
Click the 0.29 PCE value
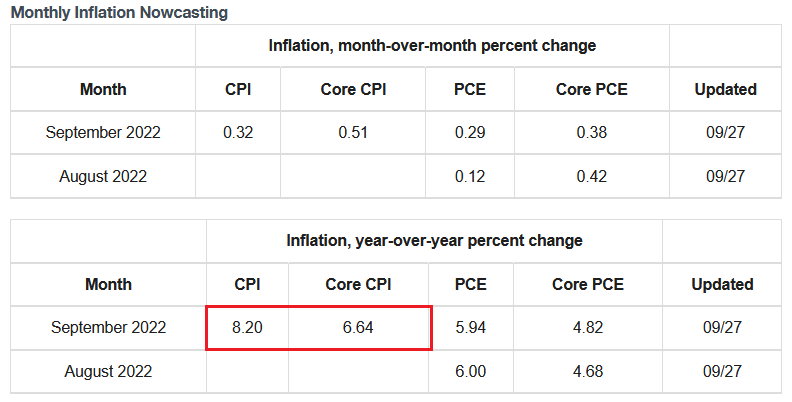pyautogui.click(x=469, y=132)
